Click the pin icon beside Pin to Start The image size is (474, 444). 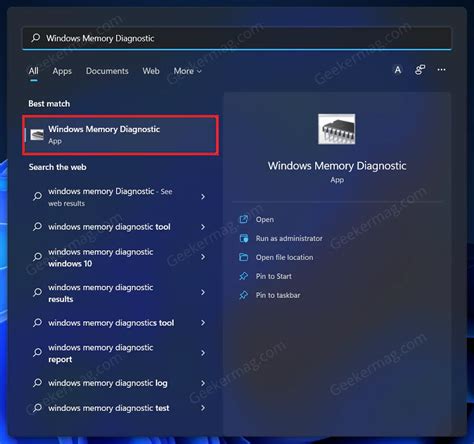244,276
